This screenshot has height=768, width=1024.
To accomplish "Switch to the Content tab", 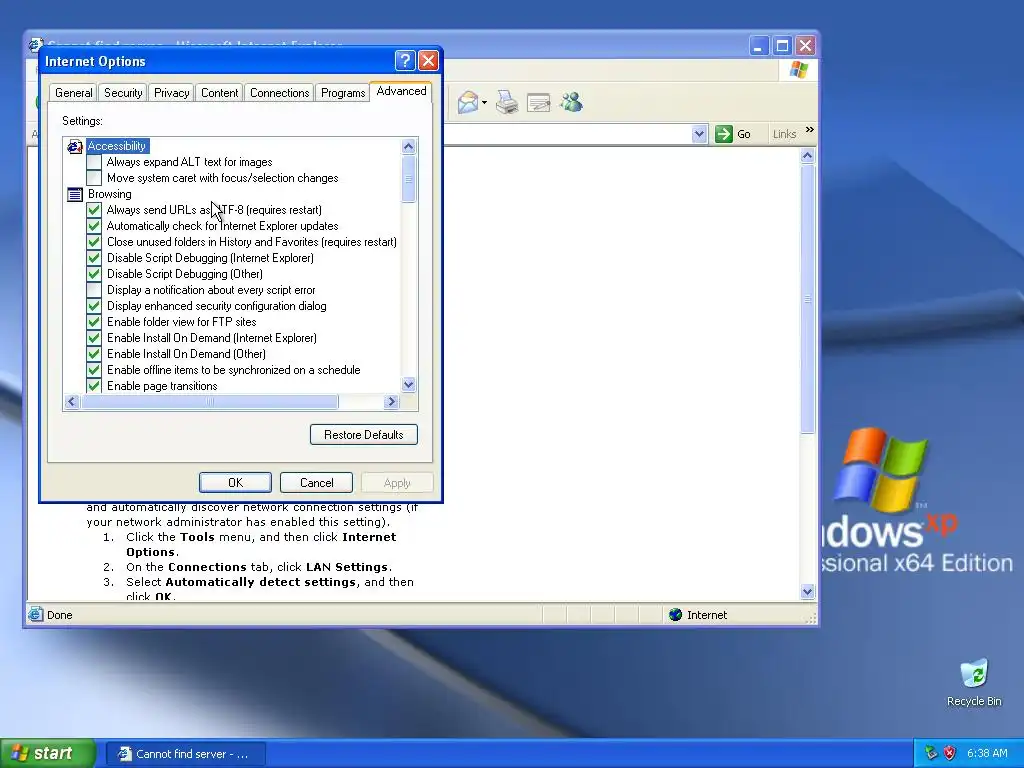I will pyautogui.click(x=219, y=93).
